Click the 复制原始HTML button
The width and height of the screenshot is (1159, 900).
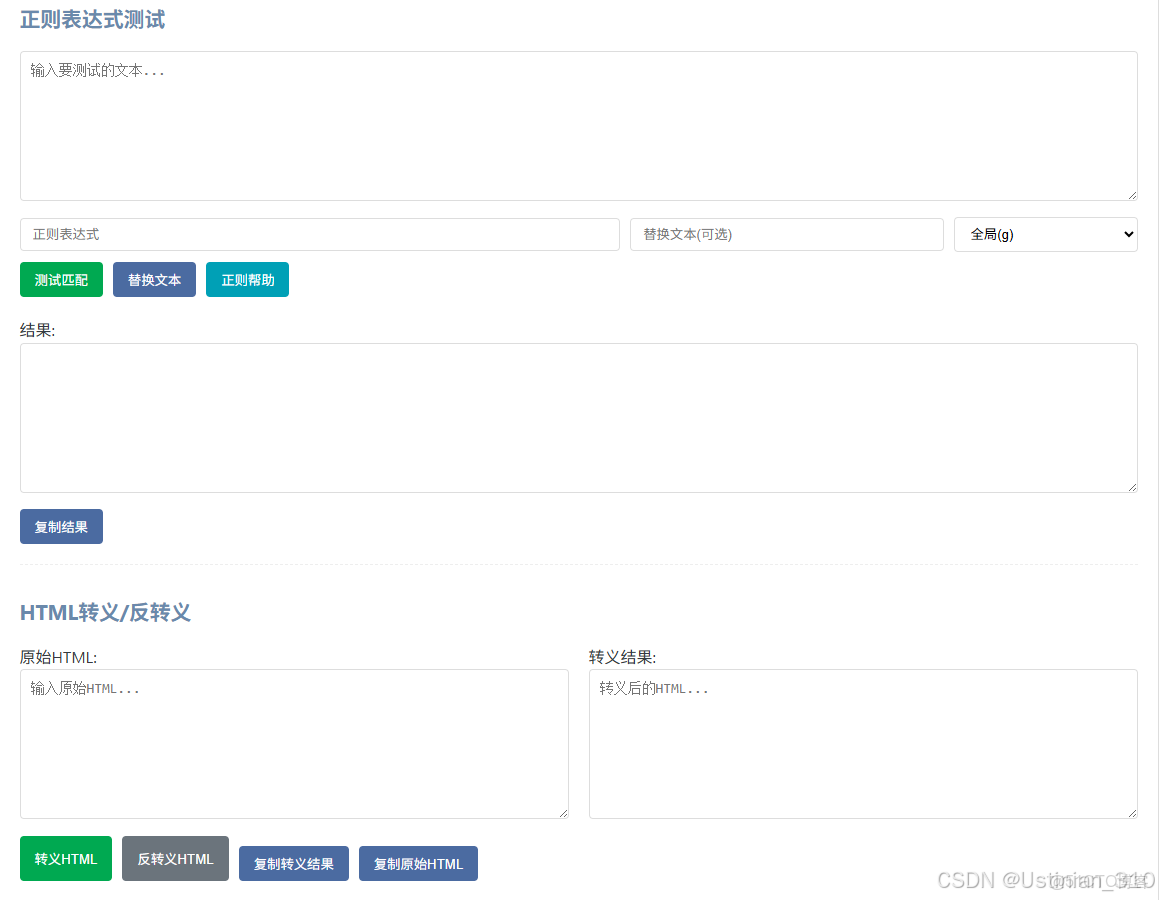pos(418,863)
